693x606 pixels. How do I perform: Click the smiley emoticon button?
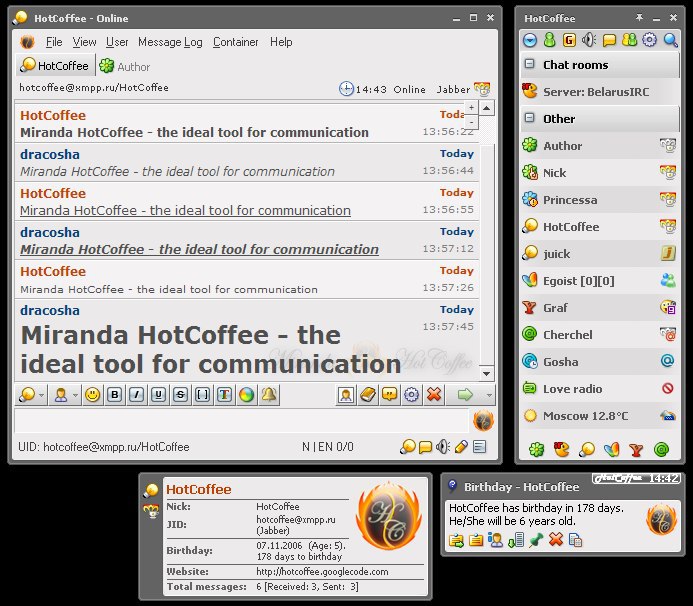(x=92, y=395)
